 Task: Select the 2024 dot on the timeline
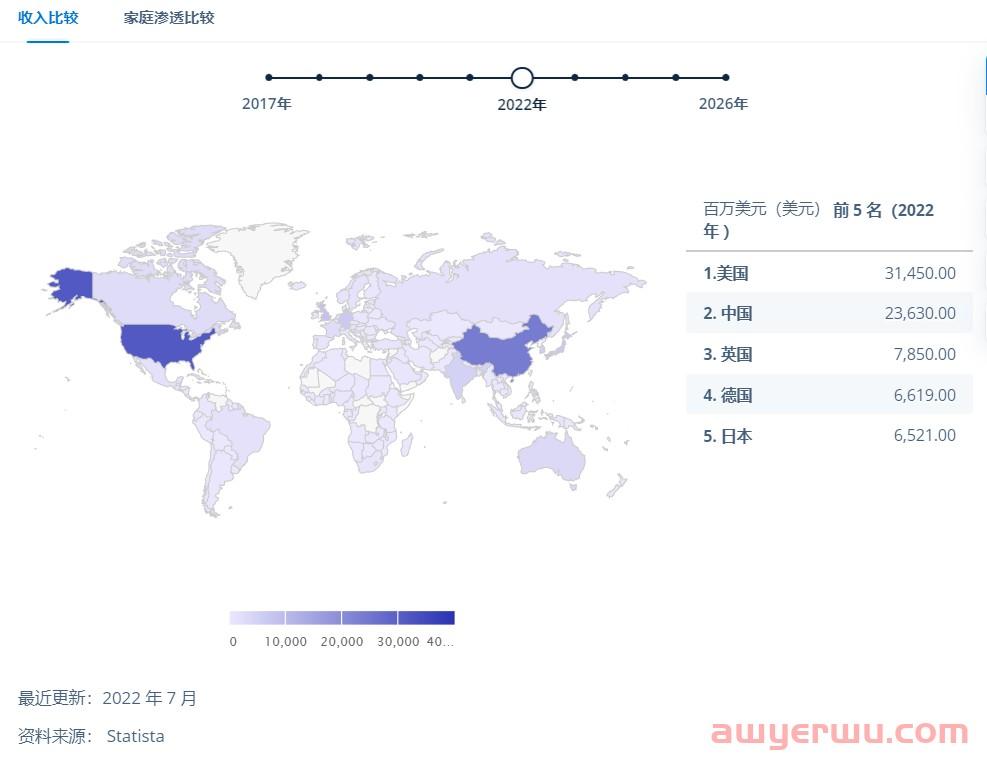pyautogui.click(x=625, y=77)
